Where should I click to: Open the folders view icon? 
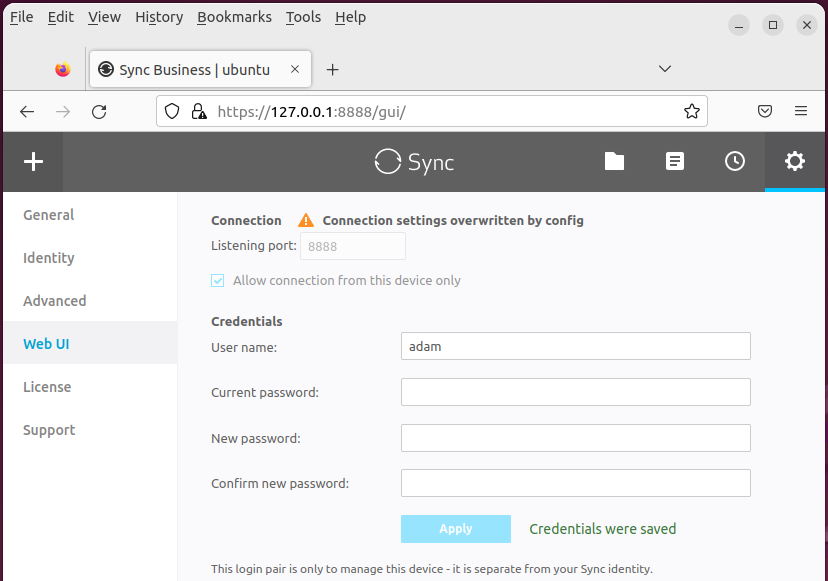[x=614, y=162]
